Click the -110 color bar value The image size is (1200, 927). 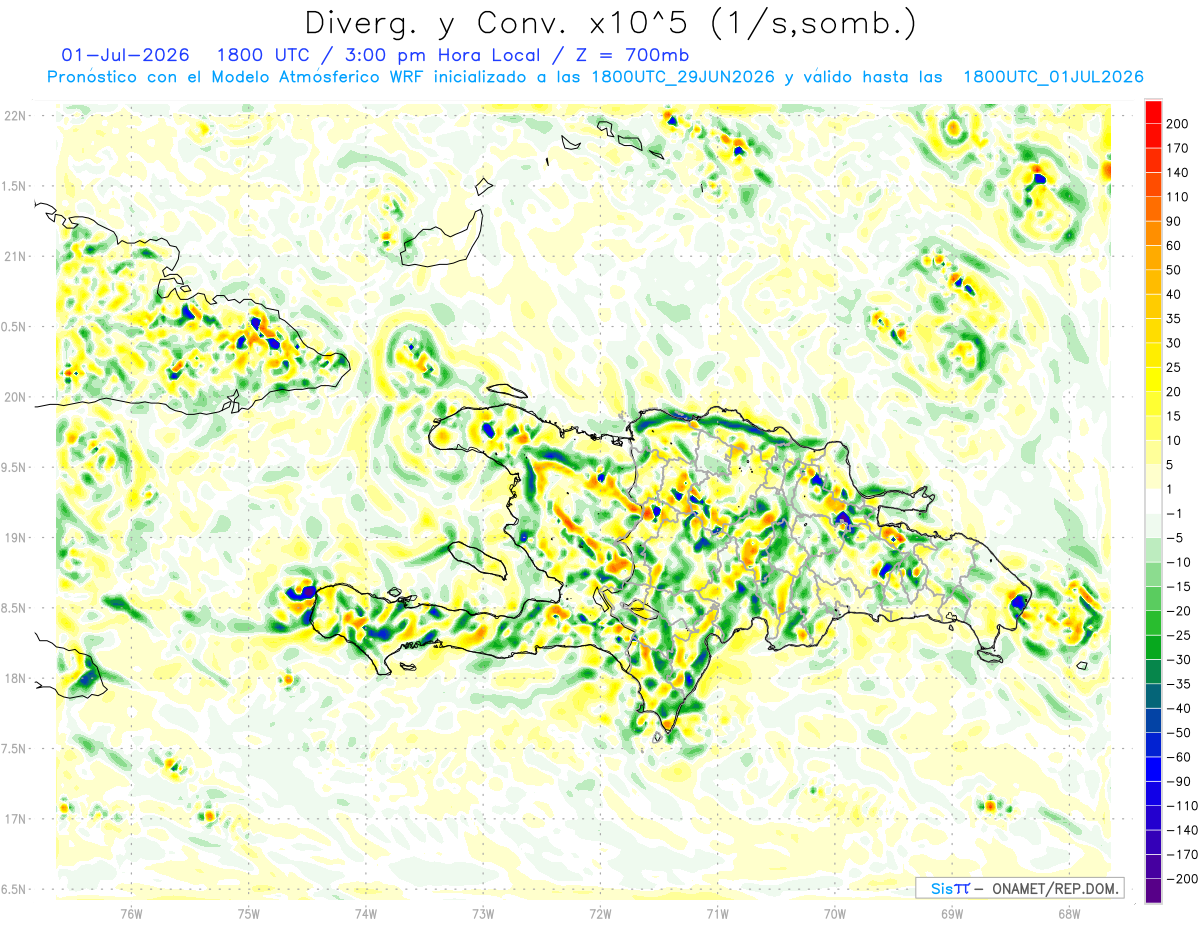click(1180, 806)
